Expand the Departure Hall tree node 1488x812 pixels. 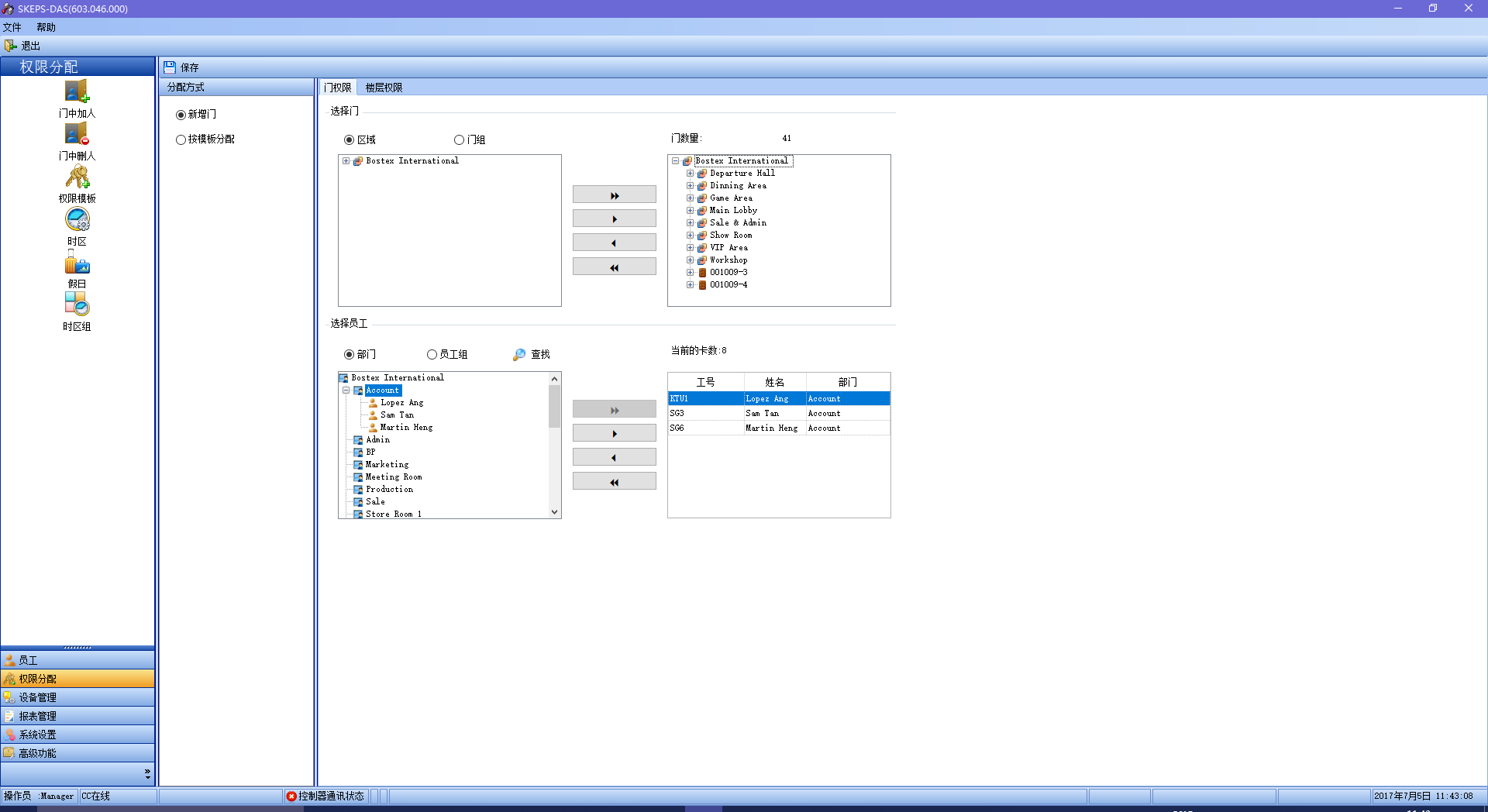tap(690, 174)
